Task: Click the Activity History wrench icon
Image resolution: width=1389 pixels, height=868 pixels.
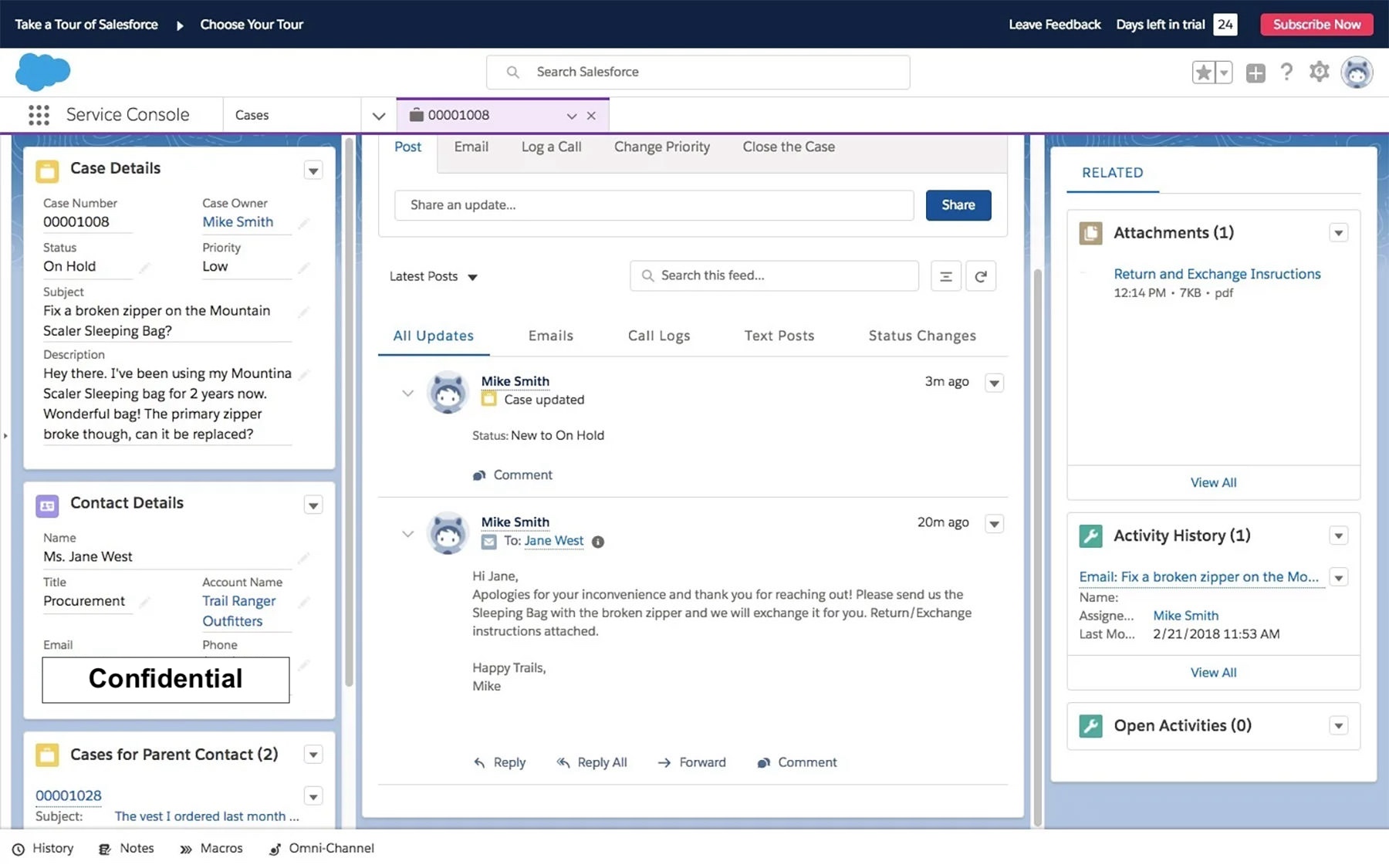Action: (1090, 536)
